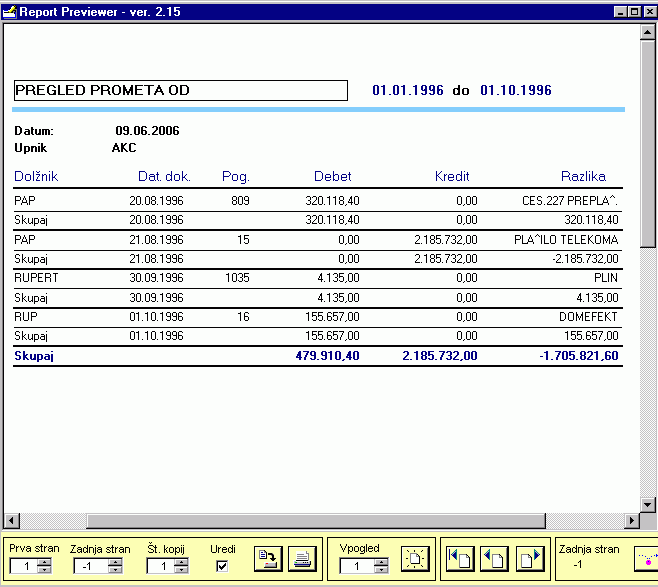Image resolution: width=658 pixels, height=587 pixels.
Task: Maximize the Report Previewer window
Action: pos(634,12)
